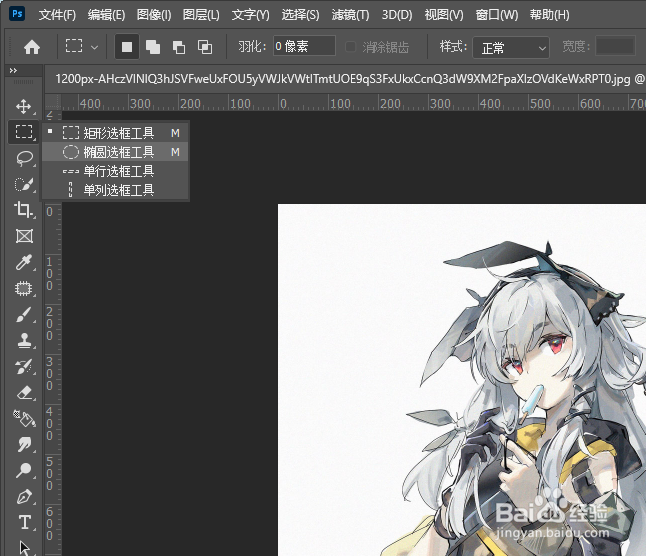This screenshot has height=556, width=646.
Task: Select the Dodge tool
Action: (x=24, y=470)
